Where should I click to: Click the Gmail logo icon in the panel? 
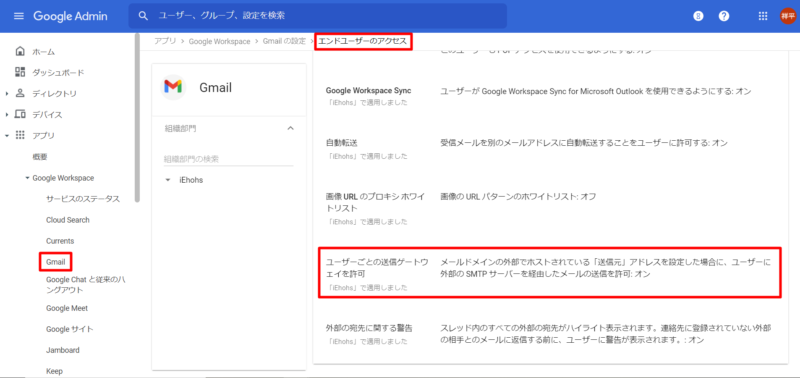pyautogui.click(x=172, y=88)
